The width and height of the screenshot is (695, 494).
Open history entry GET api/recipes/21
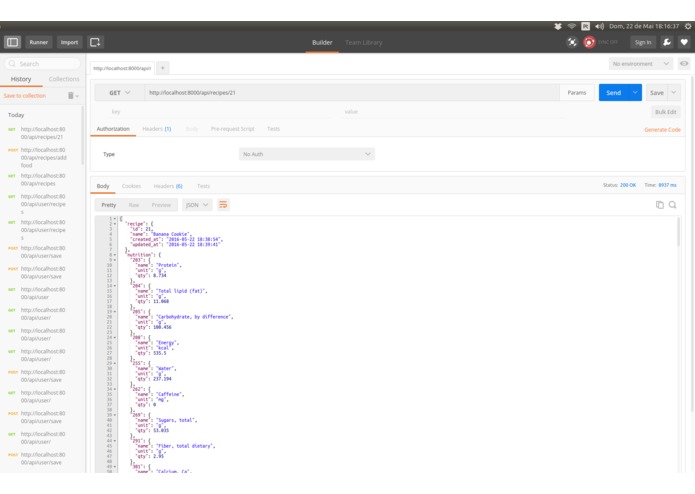click(x=42, y=133)
